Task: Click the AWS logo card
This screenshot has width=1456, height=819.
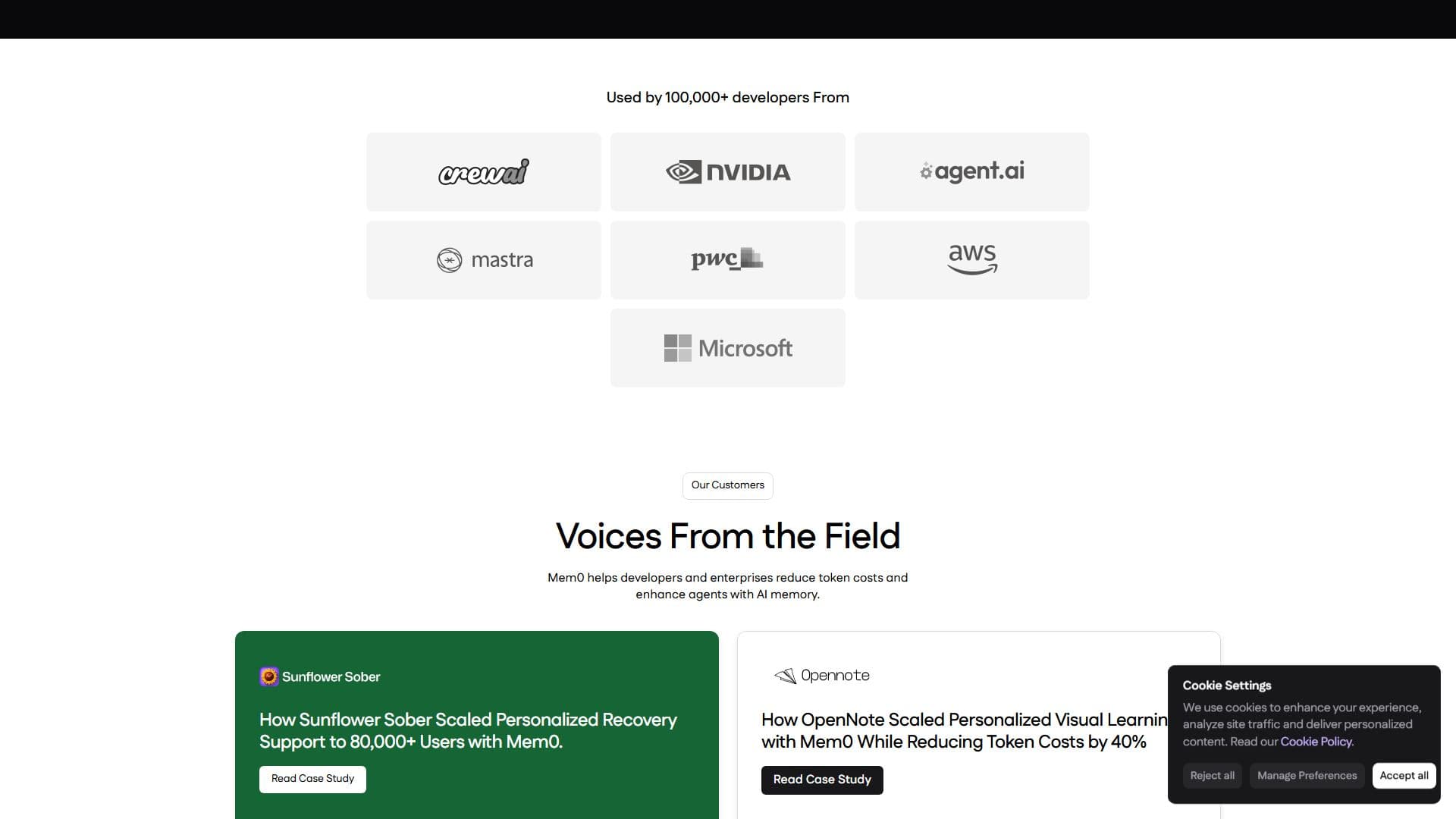Action: click(x=972, y=260)
